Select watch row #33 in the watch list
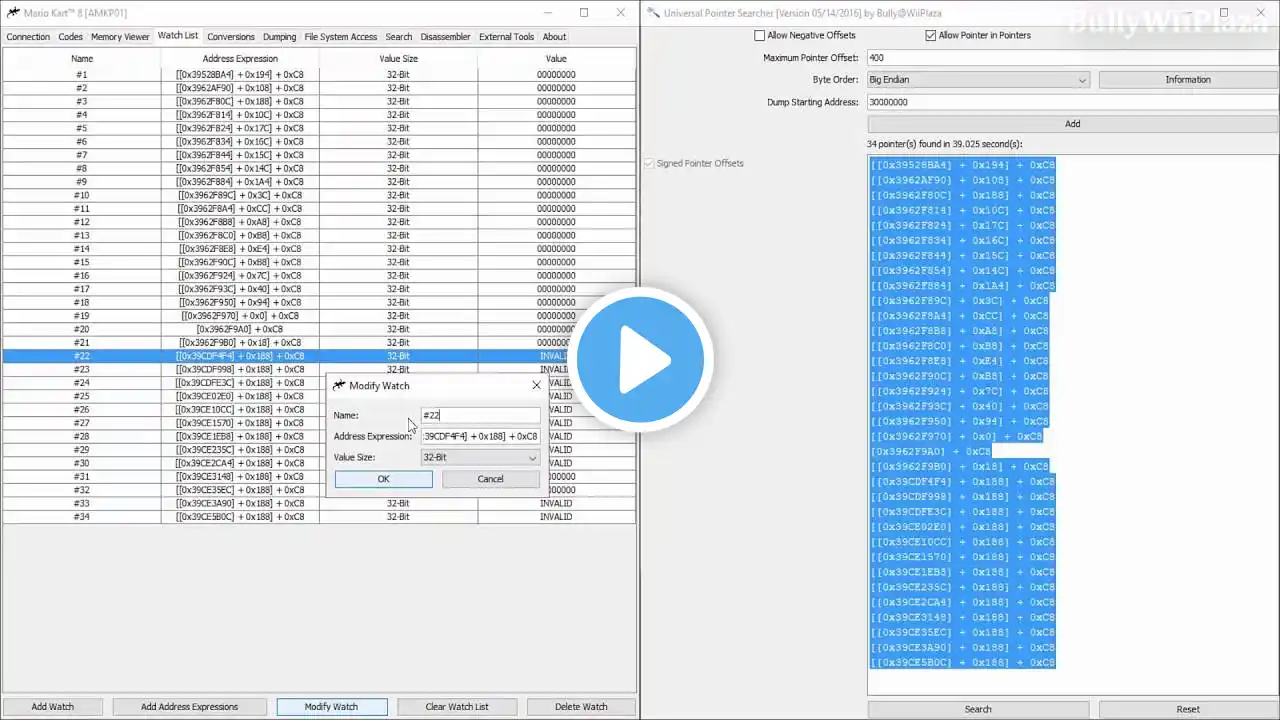This screenshot has height=720, width=1280. (x=319, y=503)
